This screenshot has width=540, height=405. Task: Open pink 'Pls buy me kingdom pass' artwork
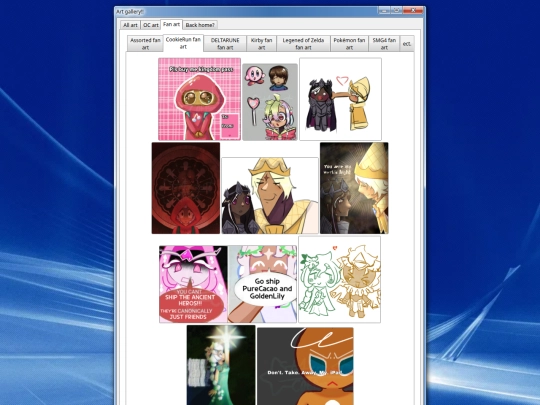(199, 99)
